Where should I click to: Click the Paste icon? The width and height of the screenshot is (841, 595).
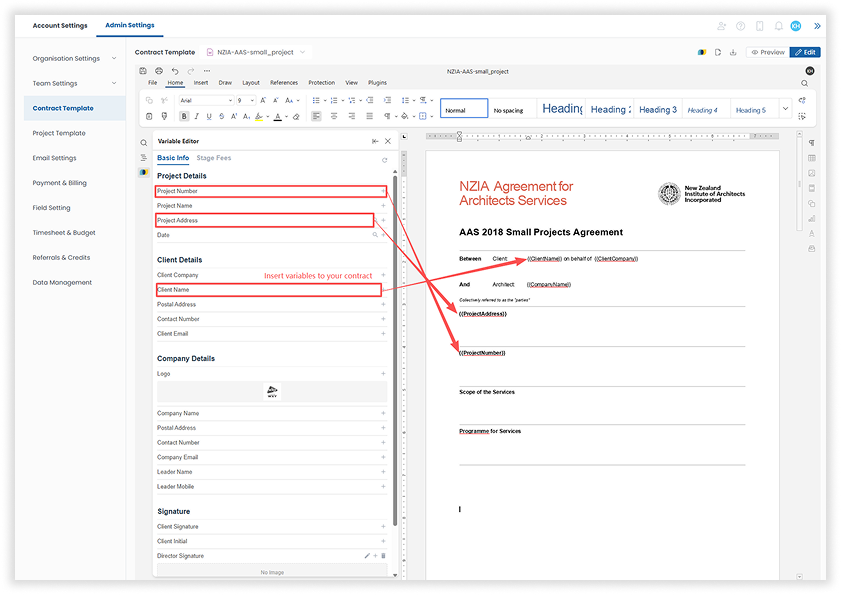pyautogui.click(x=149, y=116)
